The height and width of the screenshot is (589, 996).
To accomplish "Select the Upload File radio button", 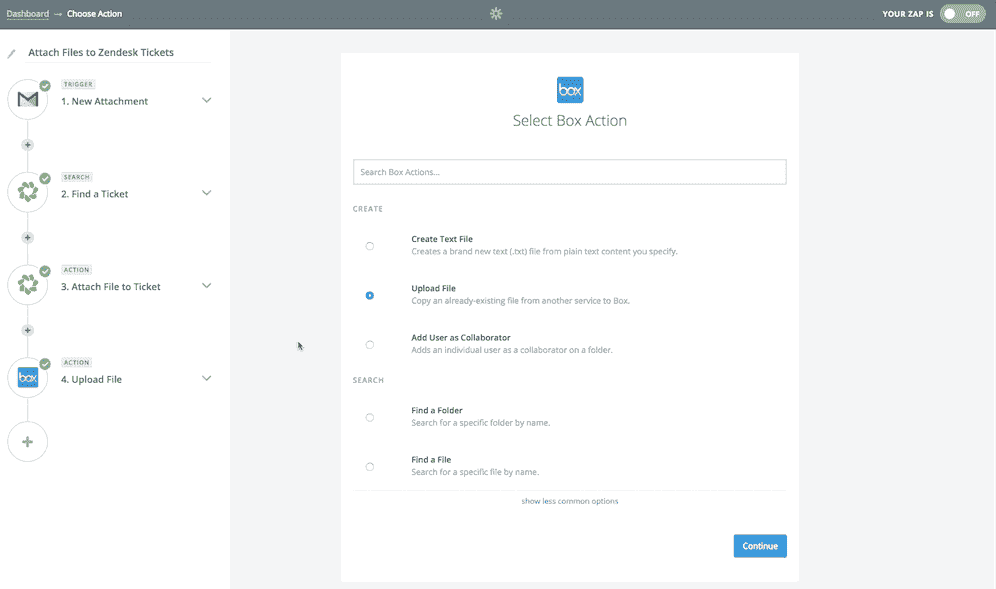I will [x=370, y=295].
